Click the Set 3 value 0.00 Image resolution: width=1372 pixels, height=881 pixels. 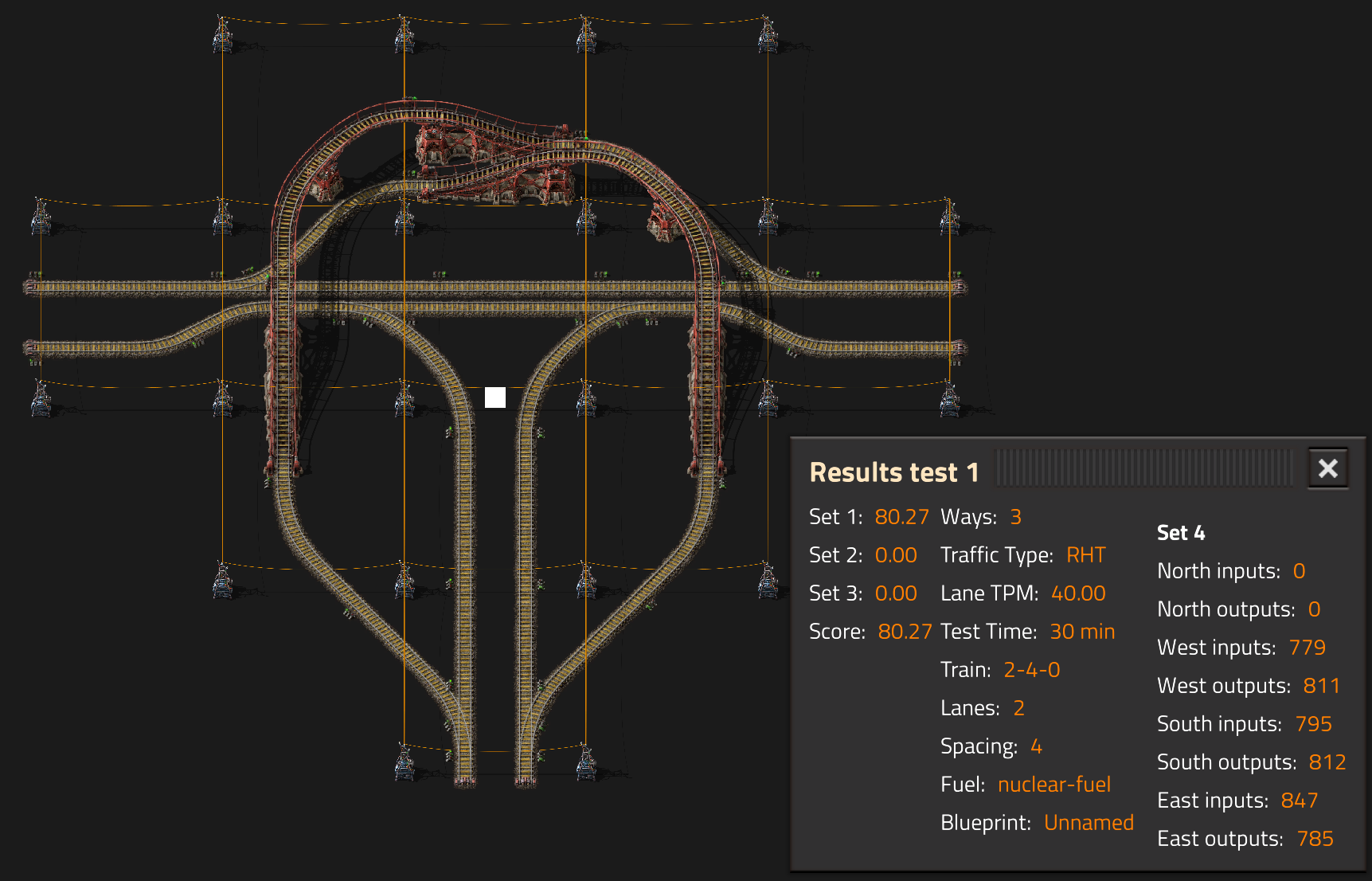tap(896, 593)
